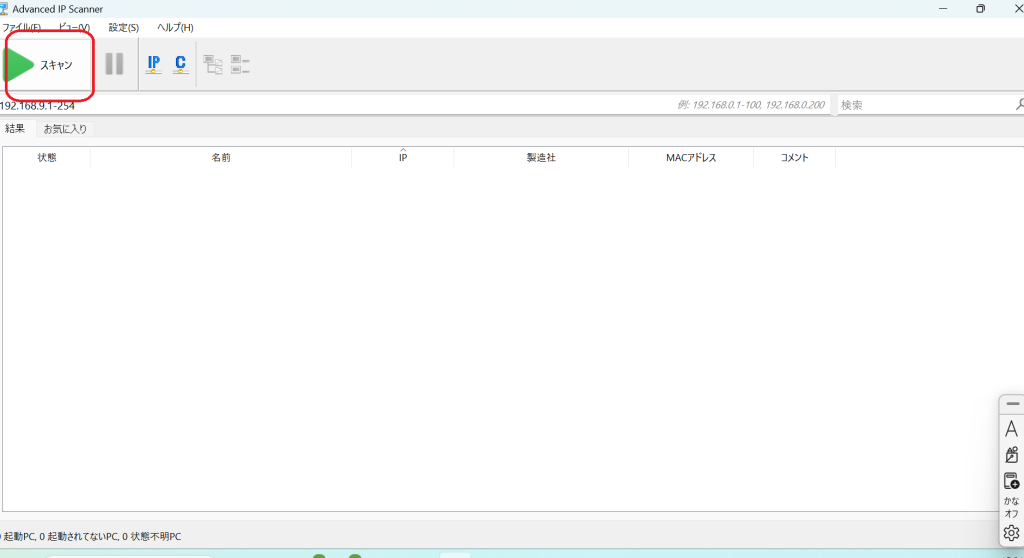Click the search magnifier icon
This screenshot has width=1024, height=558.
[x=1019, y=104]
